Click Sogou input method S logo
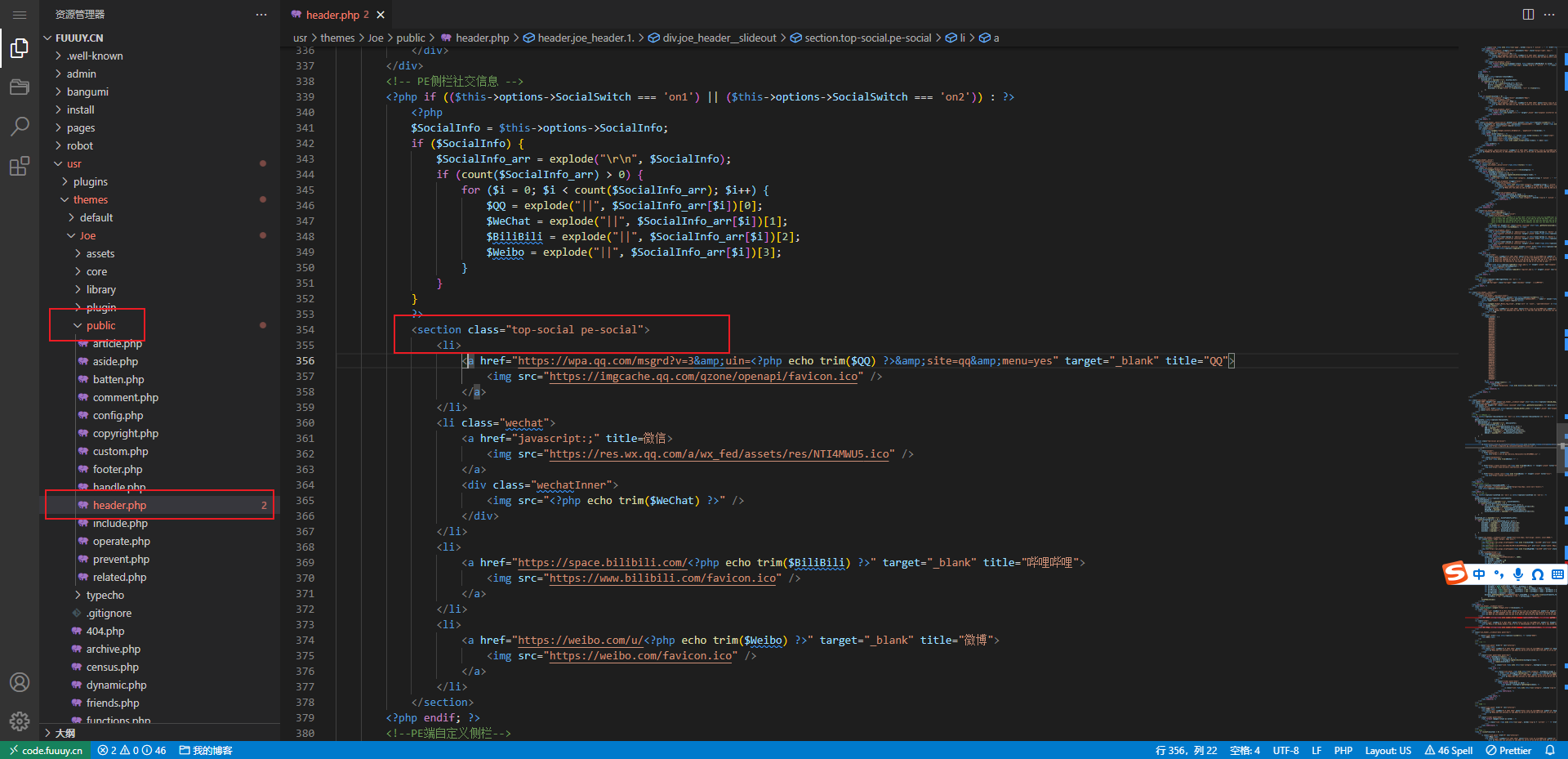 1455,574
